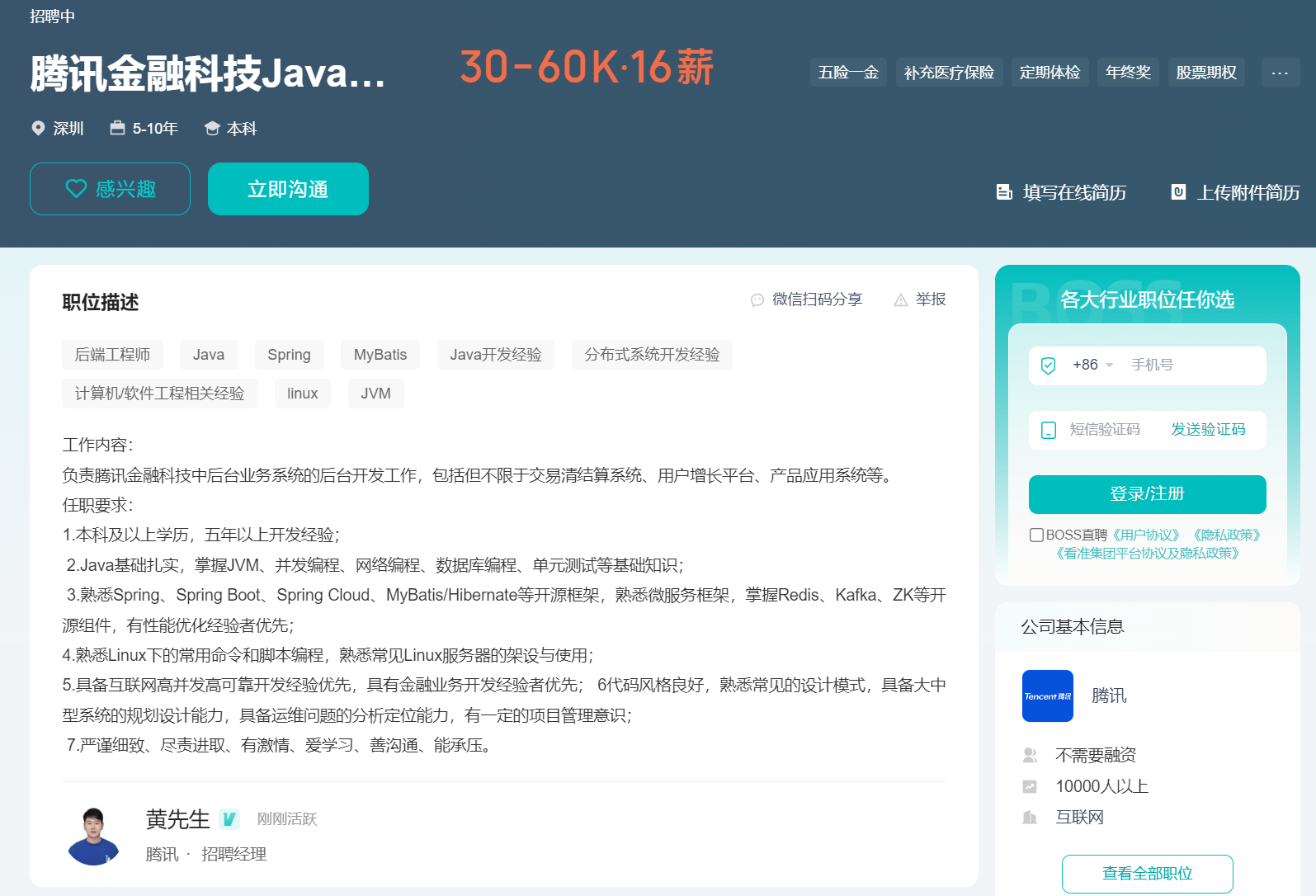
Task: Click the company name 腾讯 in sidebar
Action: (x=1109, y=696)
